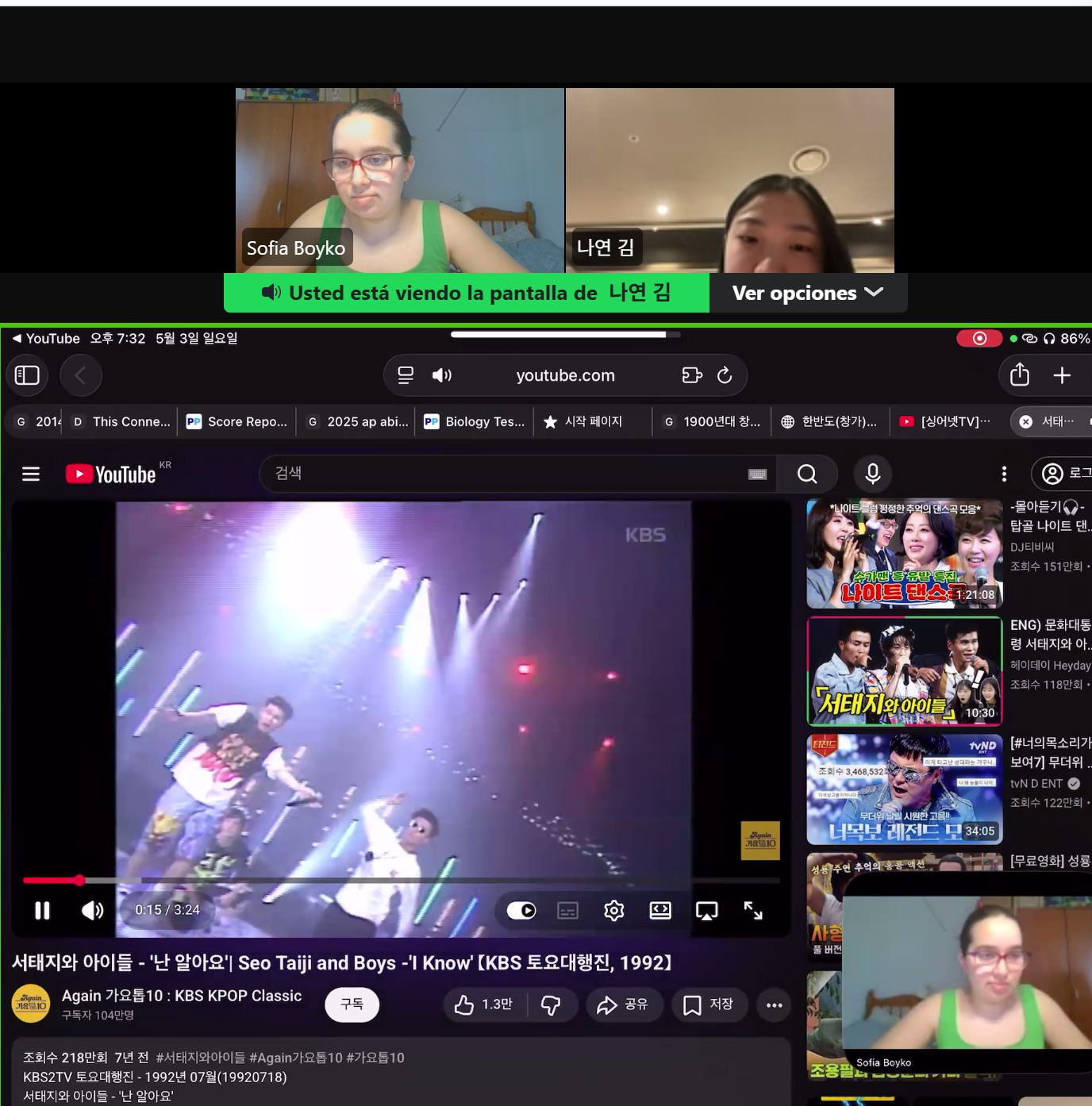Click the 'ENG) 문화대통령 서태지와 아..' video title
The image size is (1092, 1106).
coord(1051,635)
